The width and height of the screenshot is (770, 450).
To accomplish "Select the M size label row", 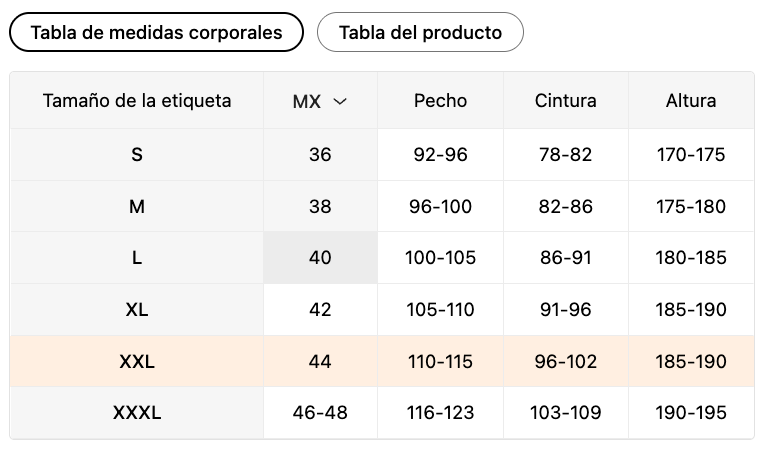I will [x=137, y=207].
